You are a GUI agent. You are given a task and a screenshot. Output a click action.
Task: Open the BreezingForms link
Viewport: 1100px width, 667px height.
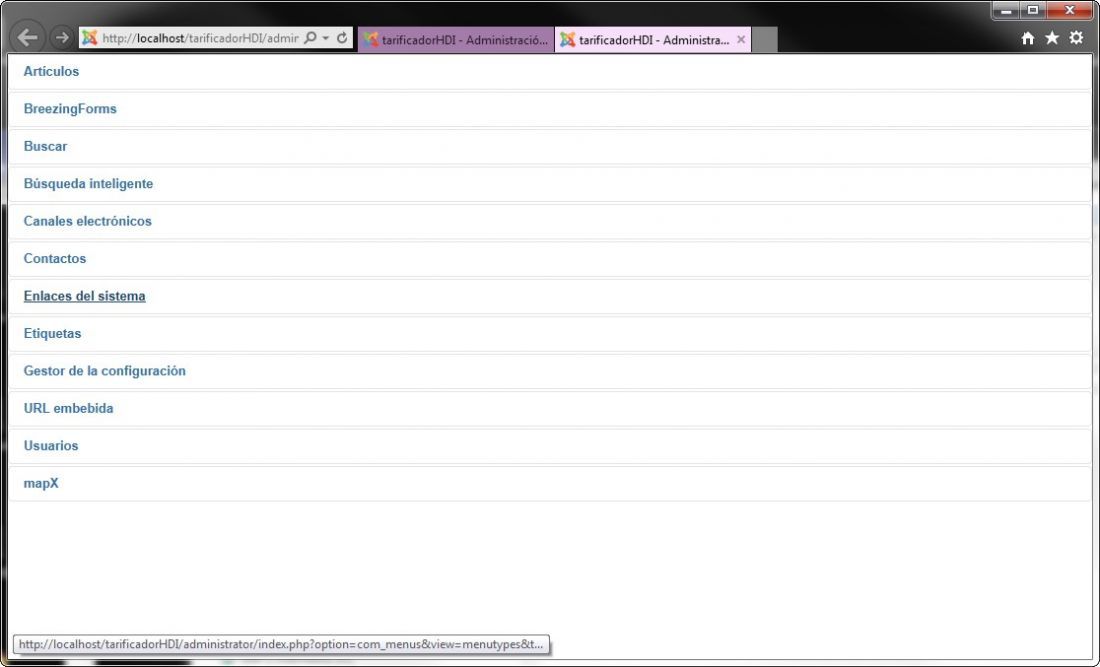[70, 109]
